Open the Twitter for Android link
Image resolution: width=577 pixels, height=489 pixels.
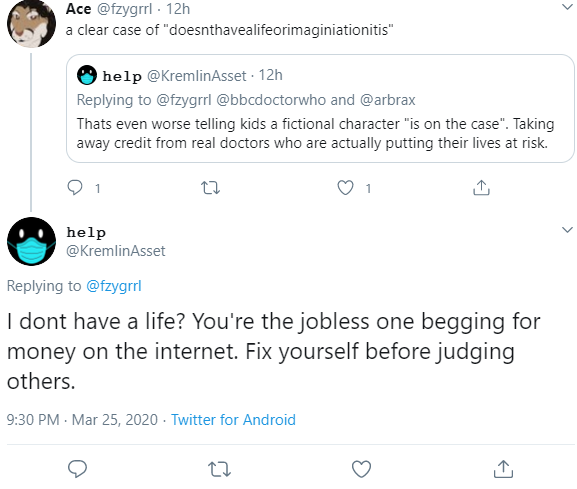point(233,419)
